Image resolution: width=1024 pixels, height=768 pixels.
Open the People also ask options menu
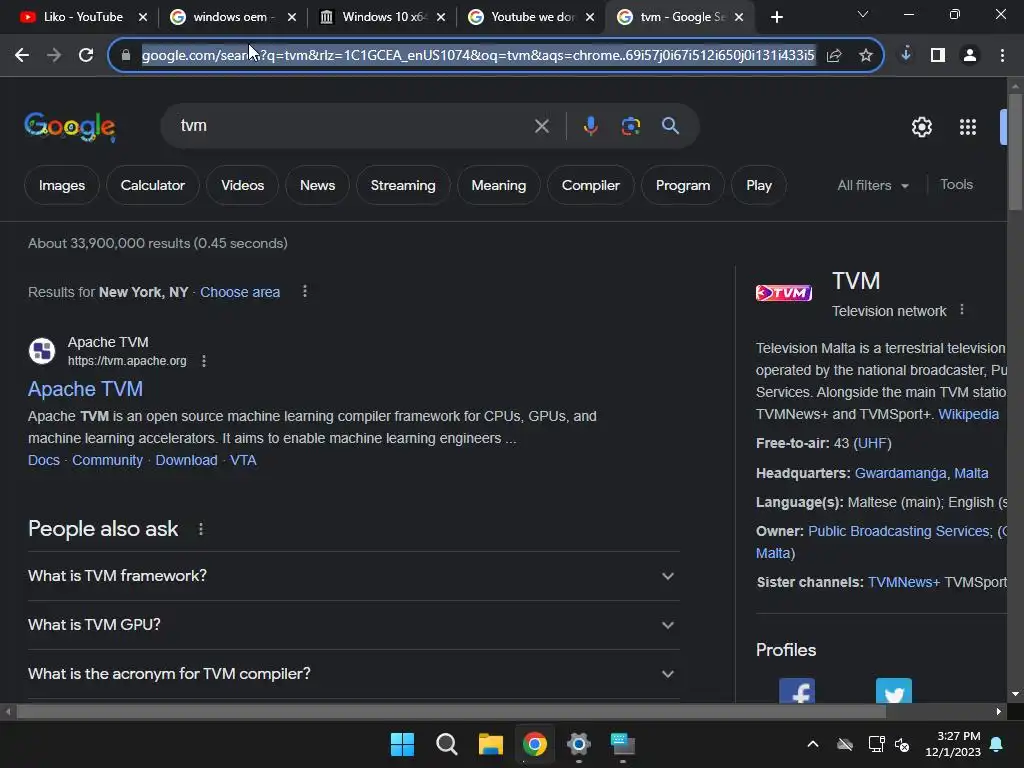[x=201, y=529]
